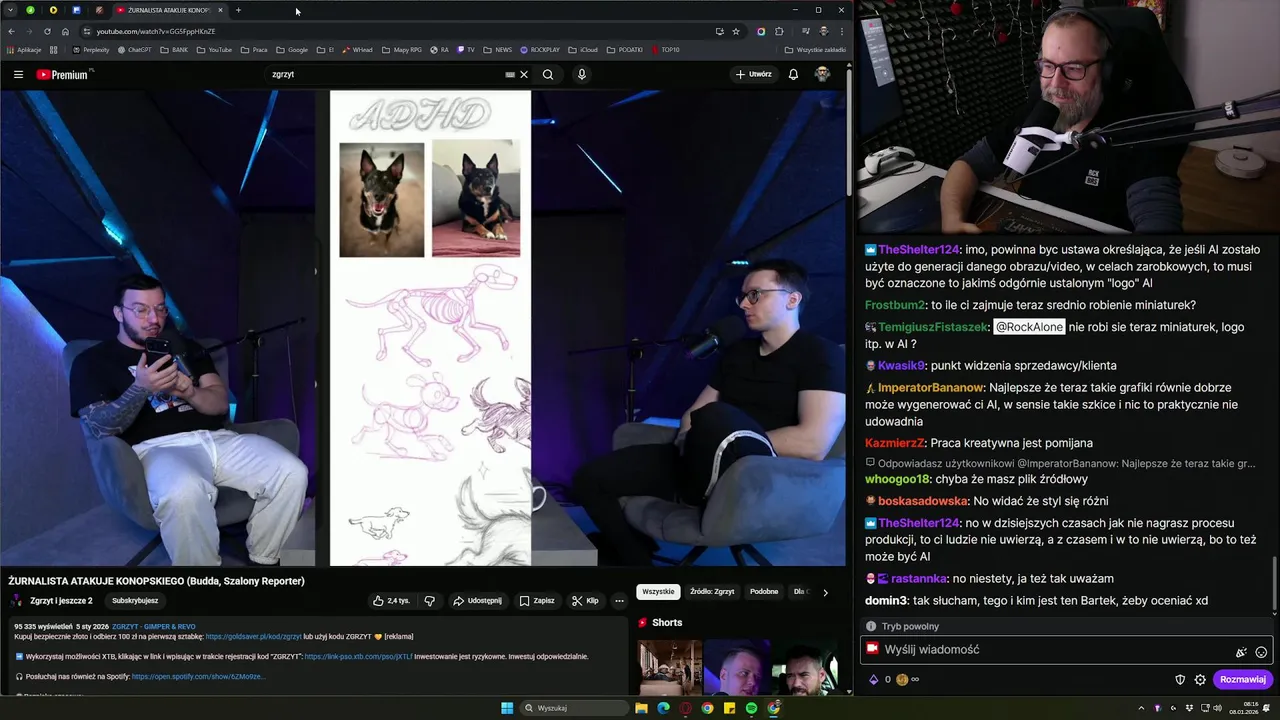Open Spotify from the taskbar
1280x720 pixels.
point(751,708)
